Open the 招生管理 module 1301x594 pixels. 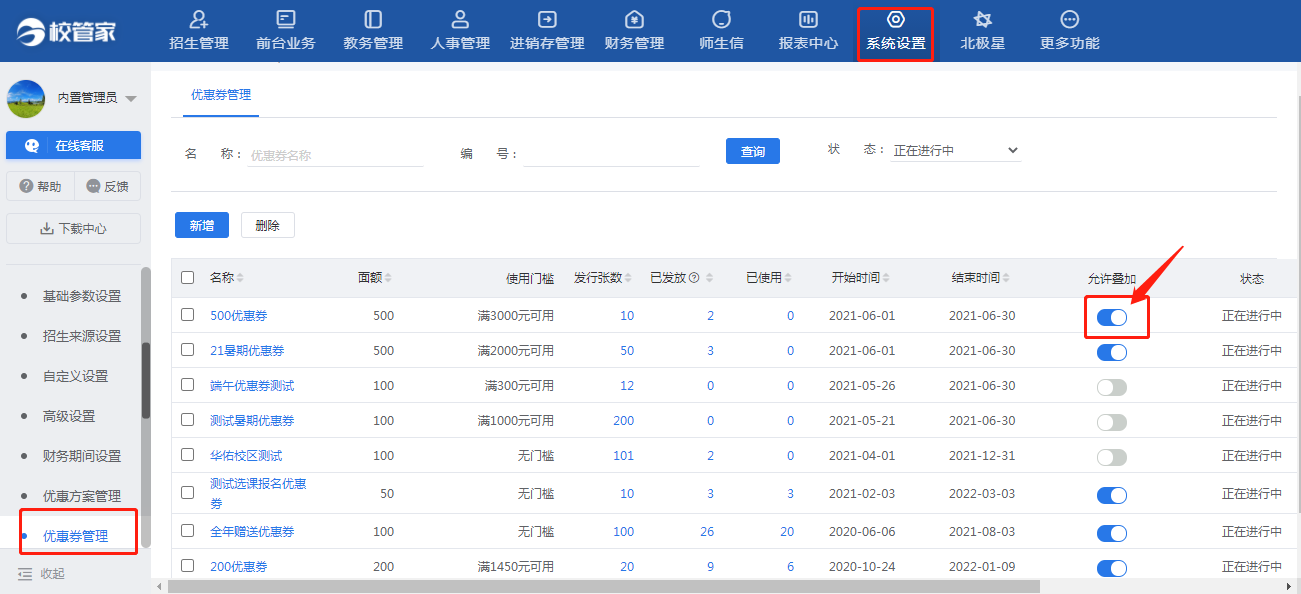click(199, 31)
